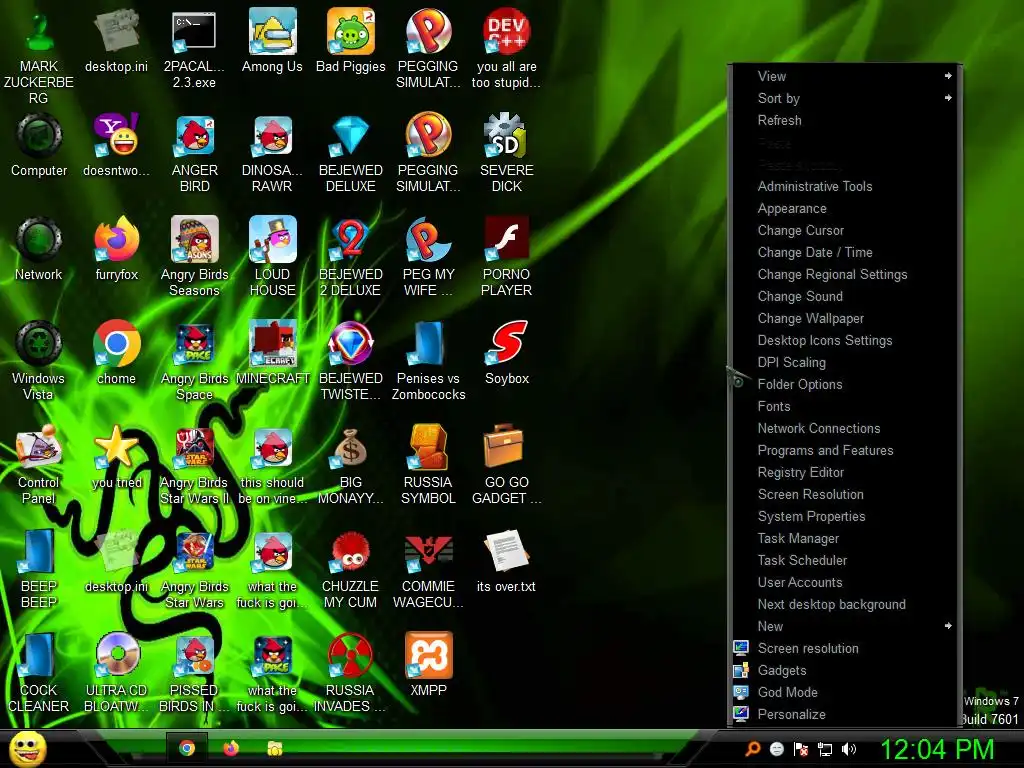Select Folder Options menu entry
Image resolution: width=1024 pixels, height=768 pixels.
coord(844,384)
